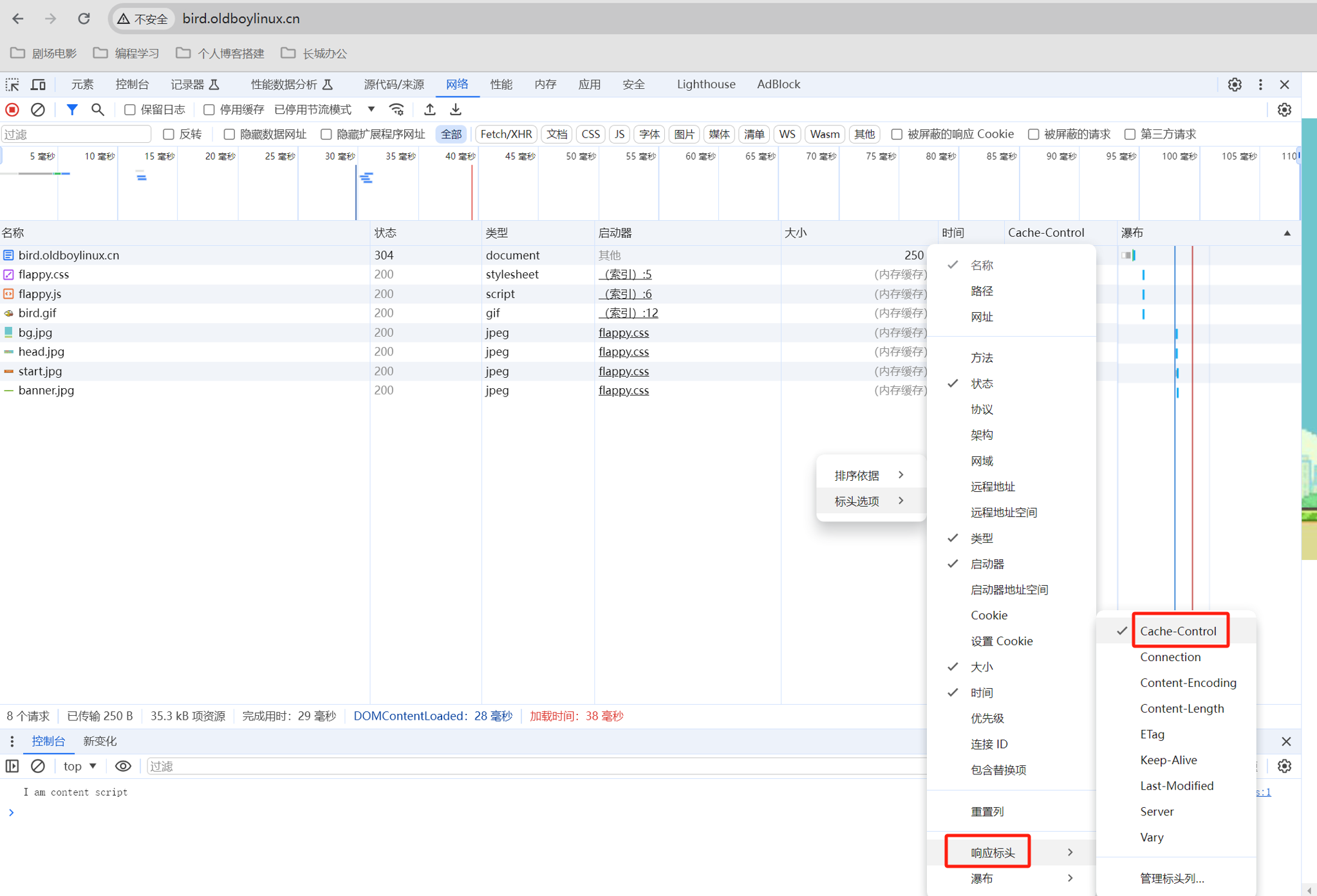Viewport: 1317px width, 896px height.
Task: Select ETag header option
Action: [1177, 734]
